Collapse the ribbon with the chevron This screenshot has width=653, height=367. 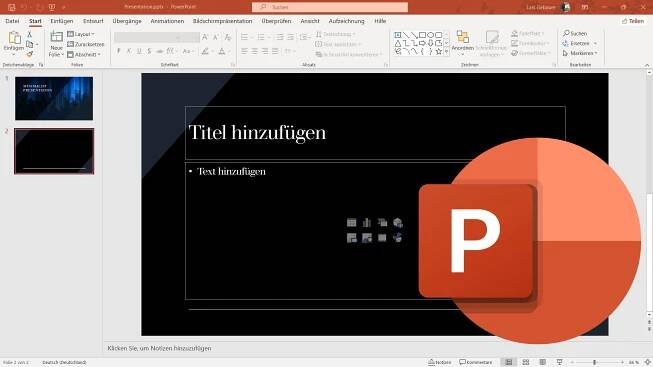point(647,65)
